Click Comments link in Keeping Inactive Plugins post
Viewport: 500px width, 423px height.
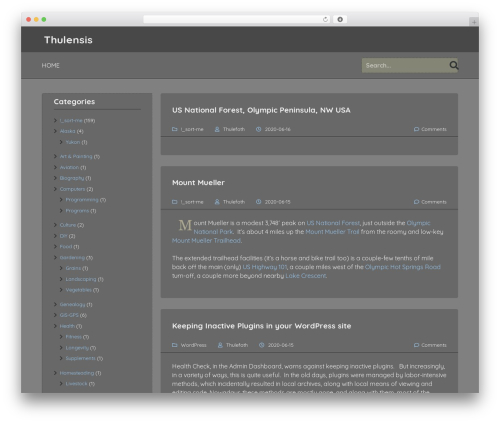[434, 345]
